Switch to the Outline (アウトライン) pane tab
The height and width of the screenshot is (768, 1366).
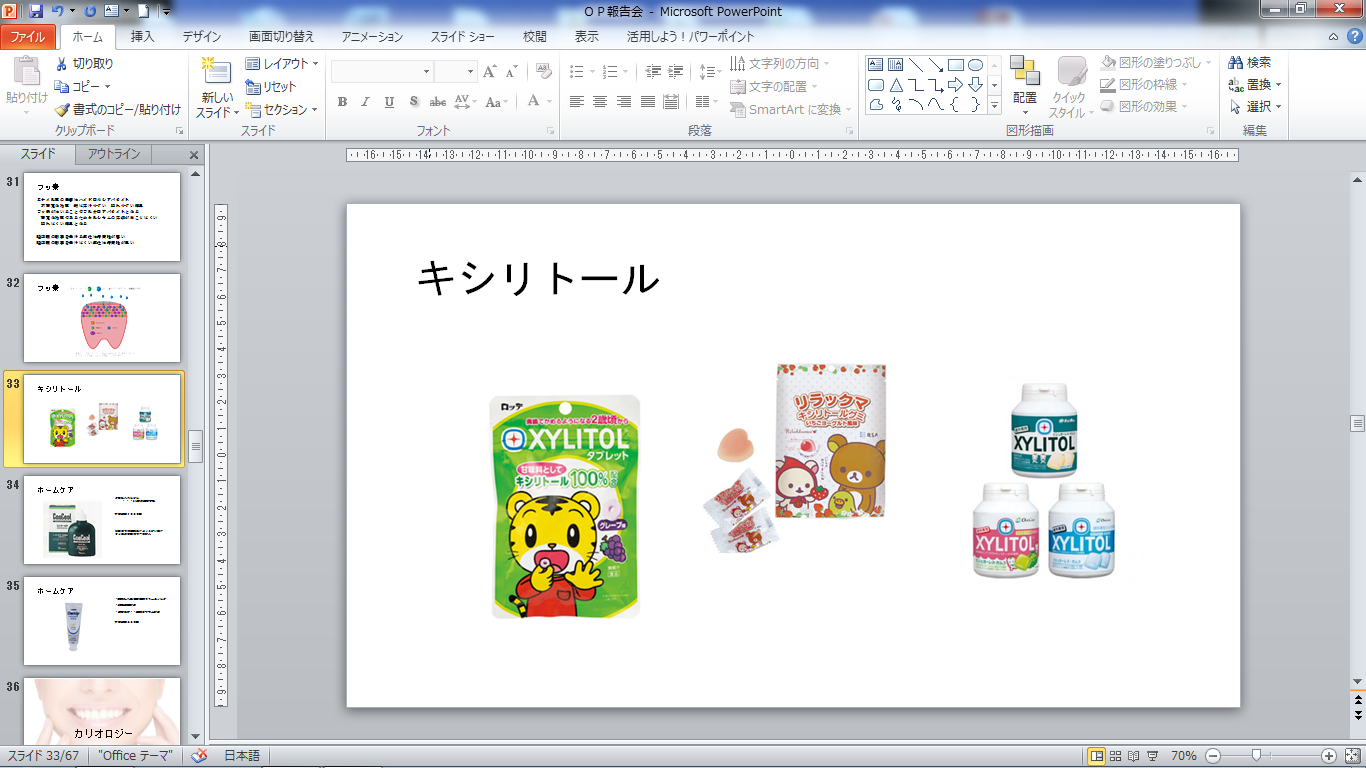point(113,154)
